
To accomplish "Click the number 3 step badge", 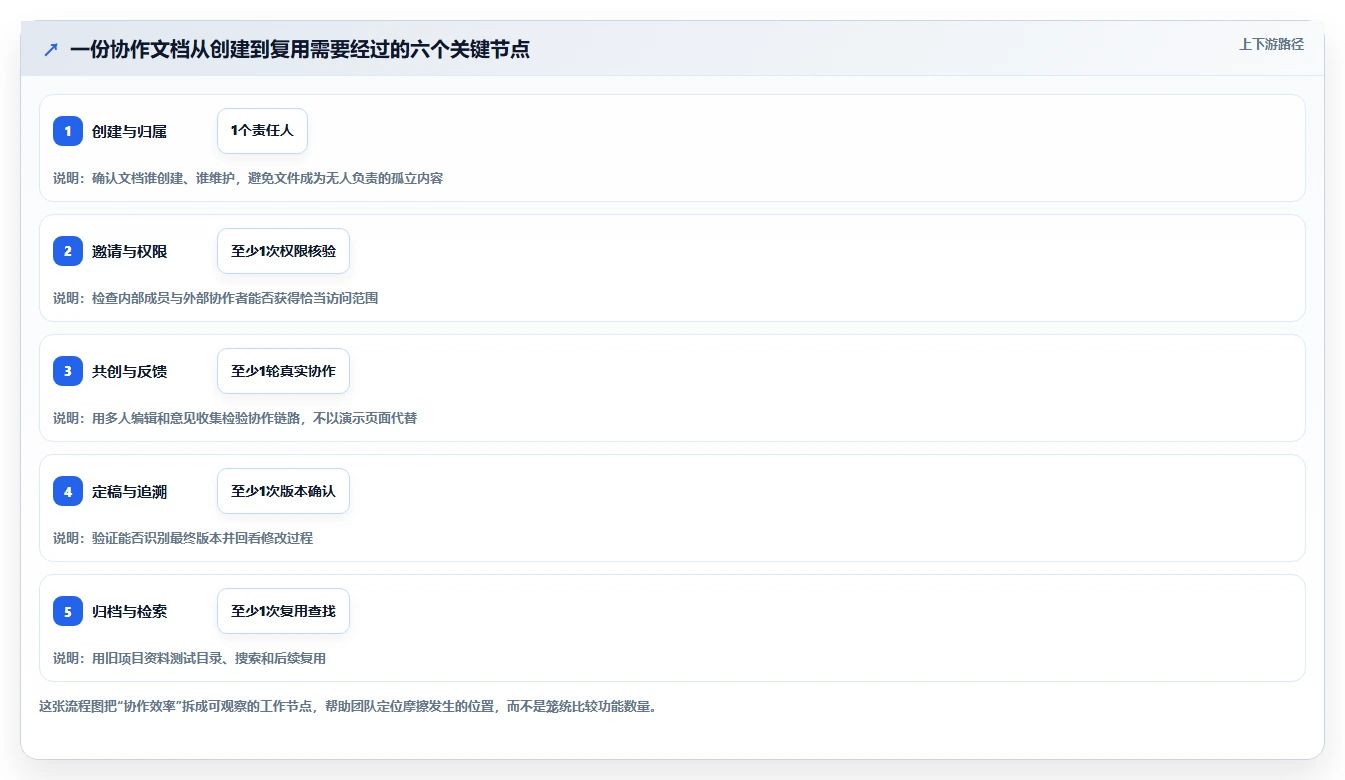I will coord(68,371).
